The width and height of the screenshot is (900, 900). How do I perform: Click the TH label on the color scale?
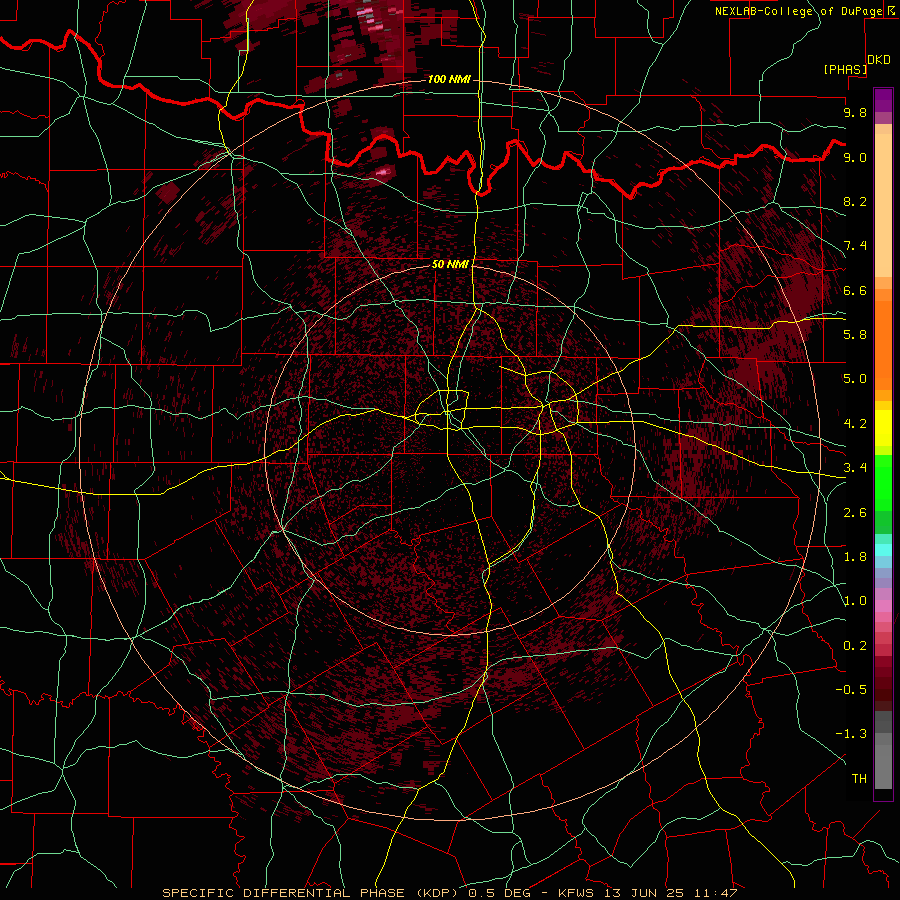[x=859, y=779]
